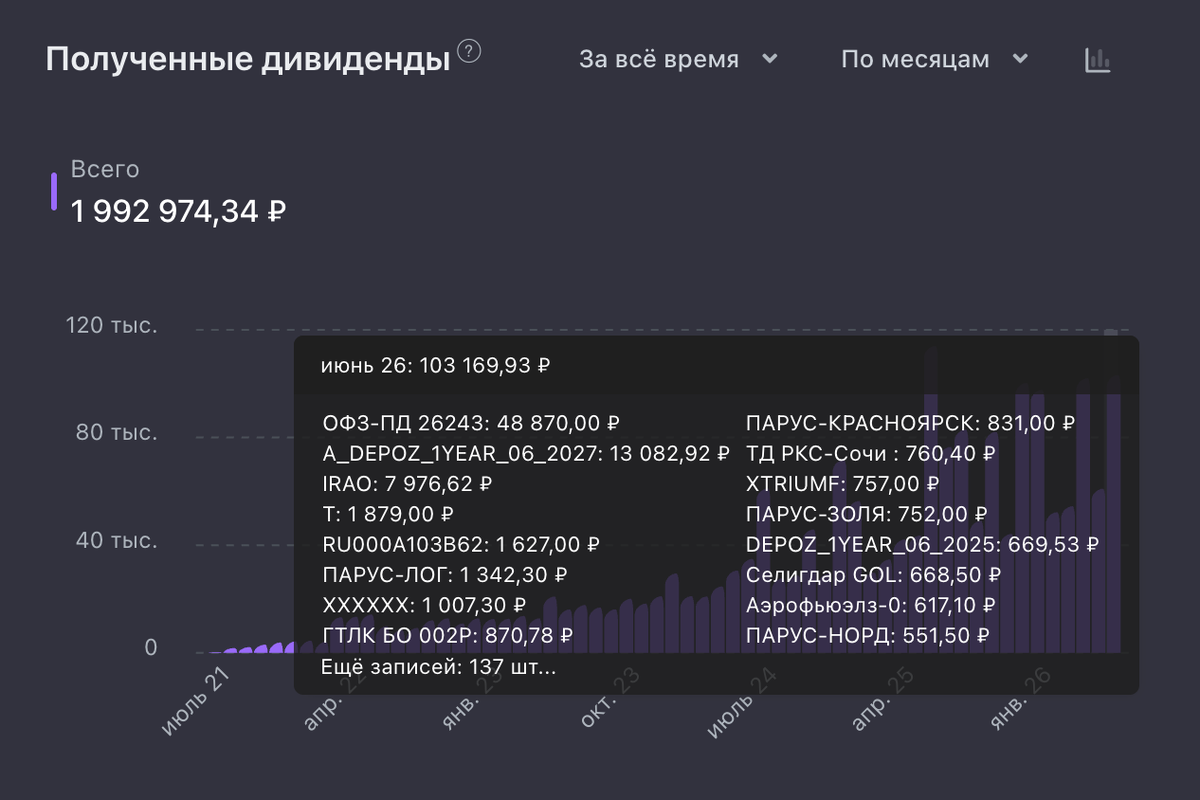The height and width of the screenshot is (800, 1200).
Task: Click the 'июль 24' axis label
Action: click(x=744, y=702)
